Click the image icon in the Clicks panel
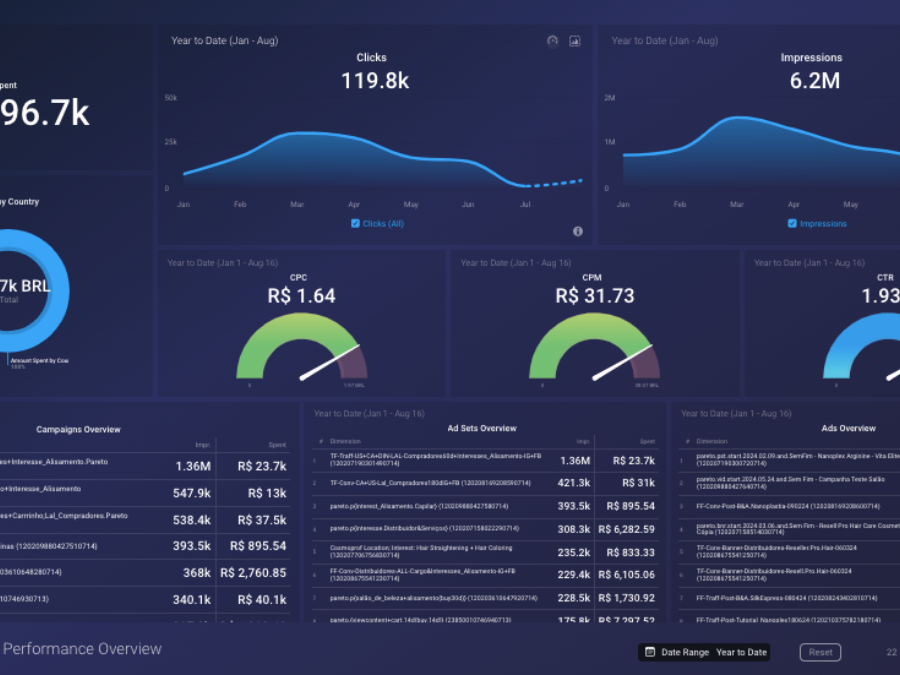 [575, 41]
